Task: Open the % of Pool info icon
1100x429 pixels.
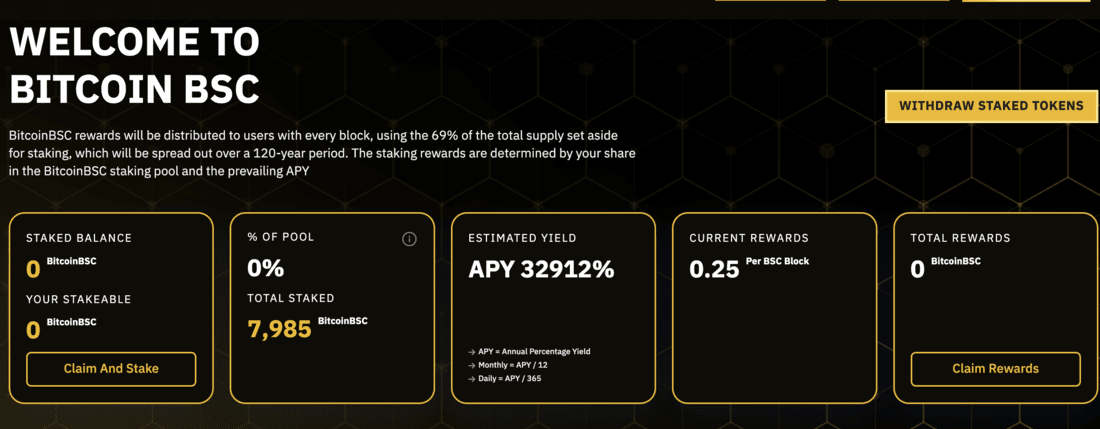Action: coord(409,239)
